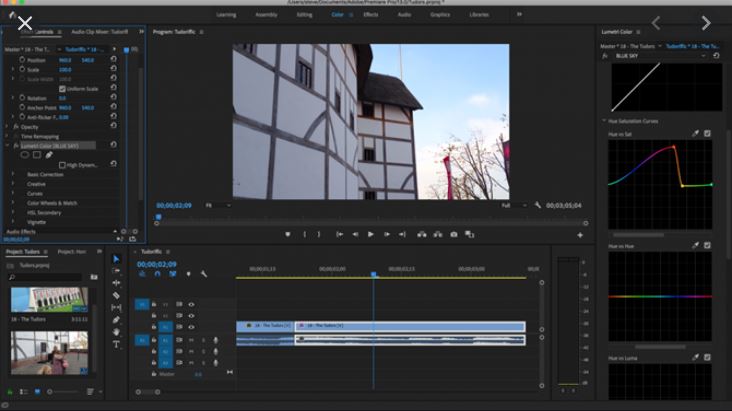
Task: Expand the Creative section
Action: pos(13,184)
